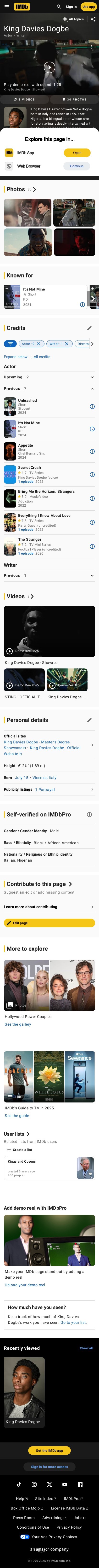Click the Open button for the IMDb App
The width and height of the screenshot is (99, 1568).
[77, 153]
